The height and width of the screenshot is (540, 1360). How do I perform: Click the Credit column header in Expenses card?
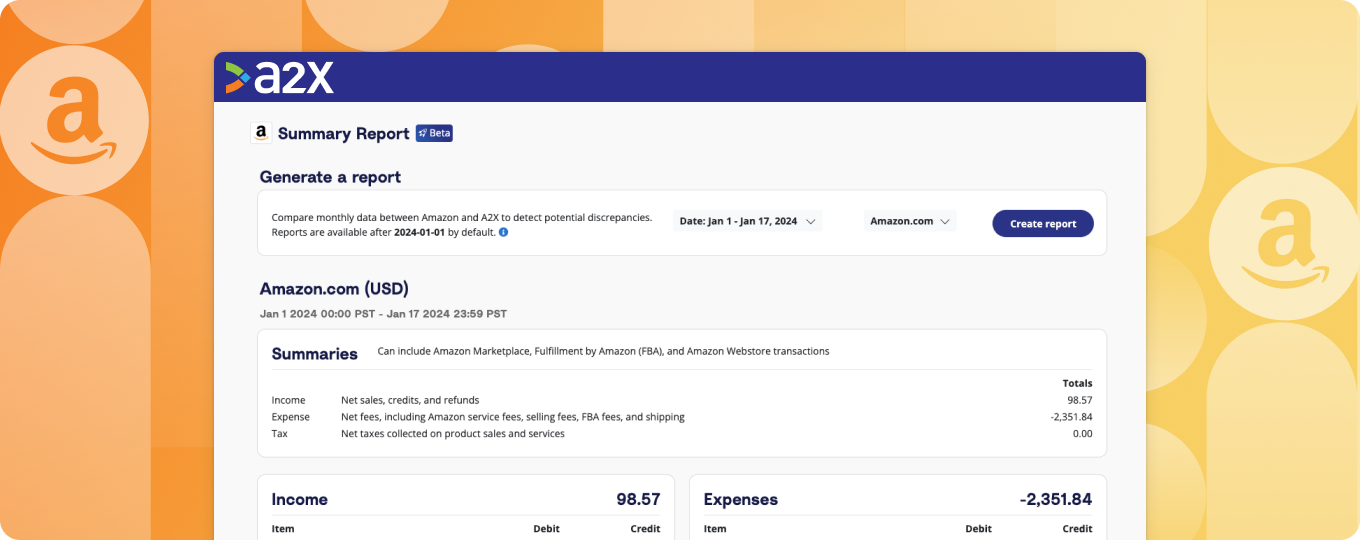pyautogui.click(x=1077, y=529)
